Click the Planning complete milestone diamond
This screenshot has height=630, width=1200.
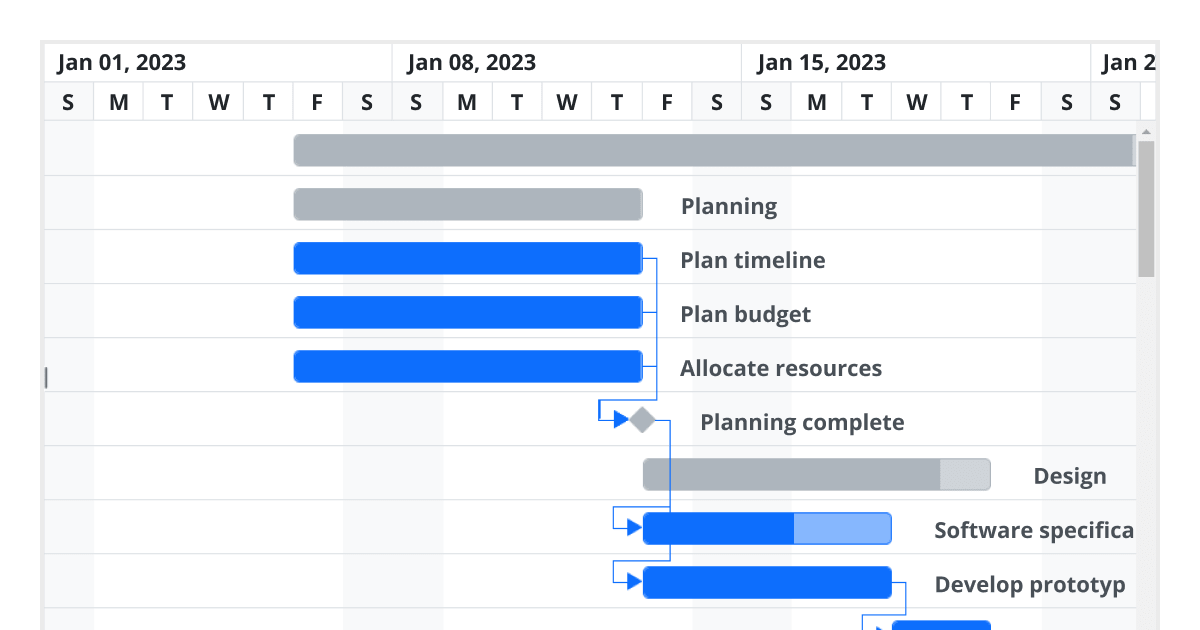pyautogui.click(x=642, y=420)
